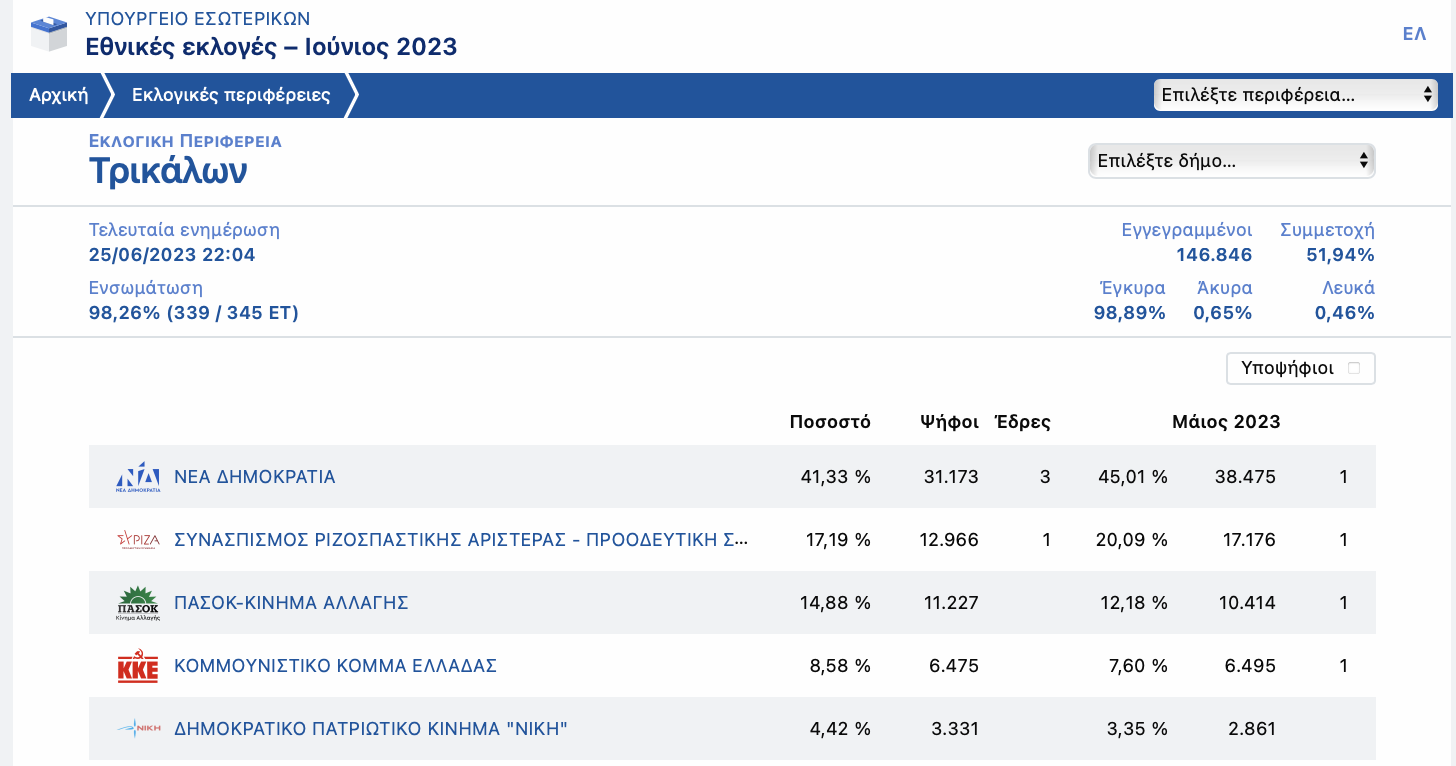Click the 10.414 May votes value
Screen dimensions: 1456x766
coord(1245,603)
